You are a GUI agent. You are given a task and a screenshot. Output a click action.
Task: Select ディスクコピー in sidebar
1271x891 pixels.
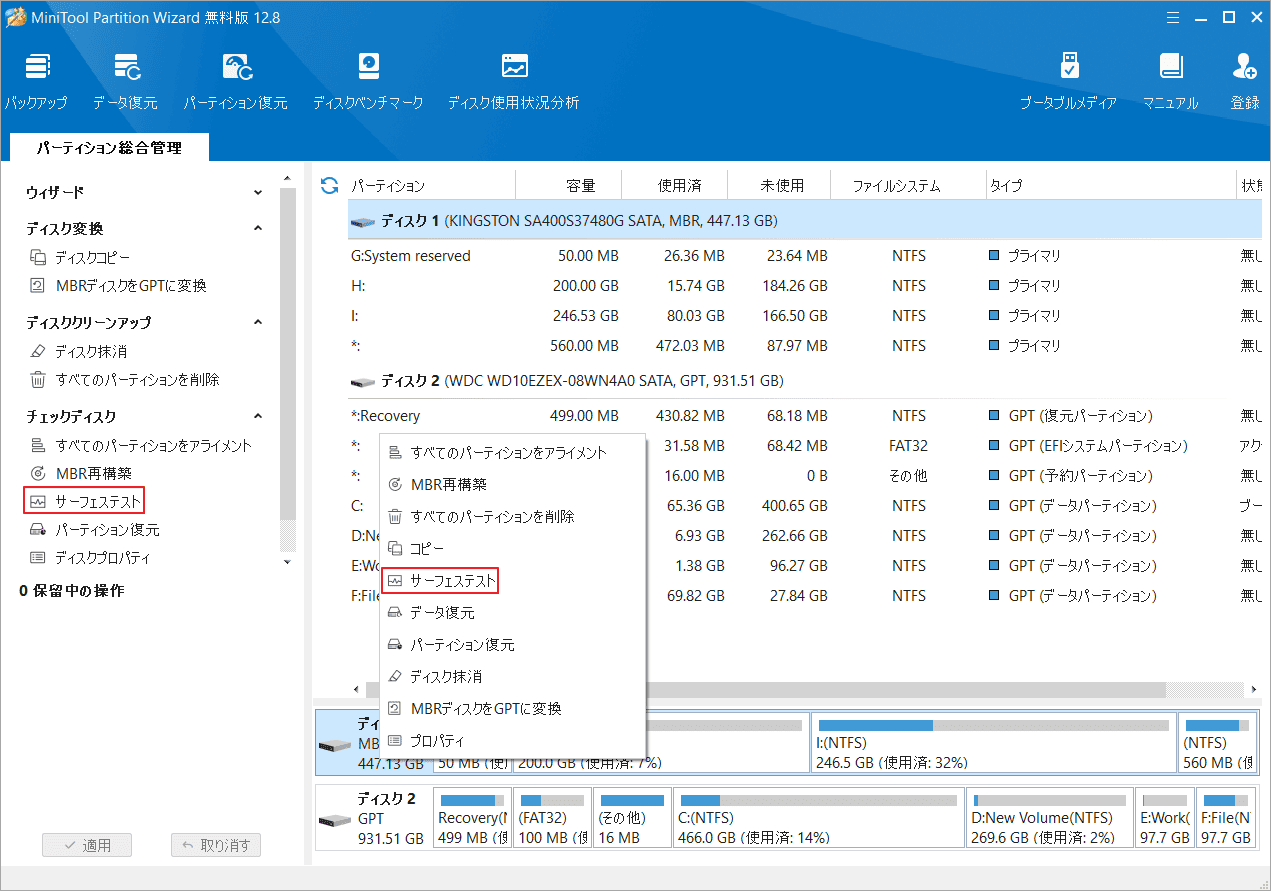[80, 258]
